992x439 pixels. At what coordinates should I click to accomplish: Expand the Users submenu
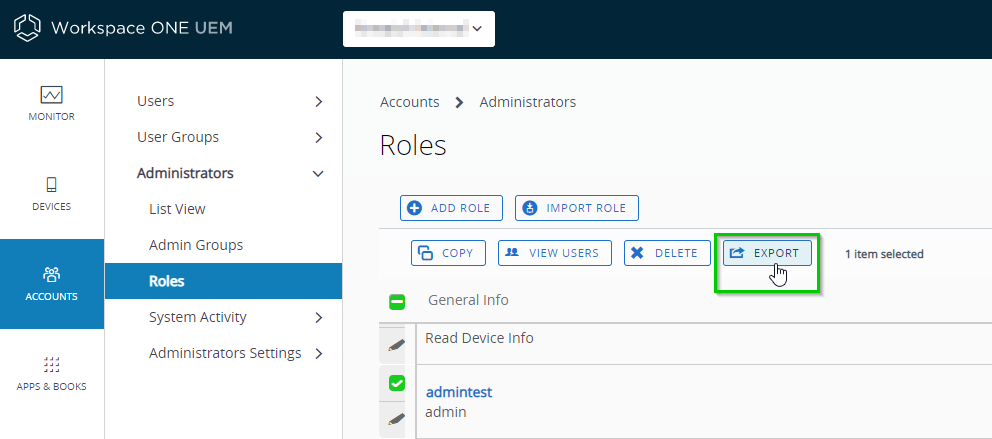click(x=318, y=101)
